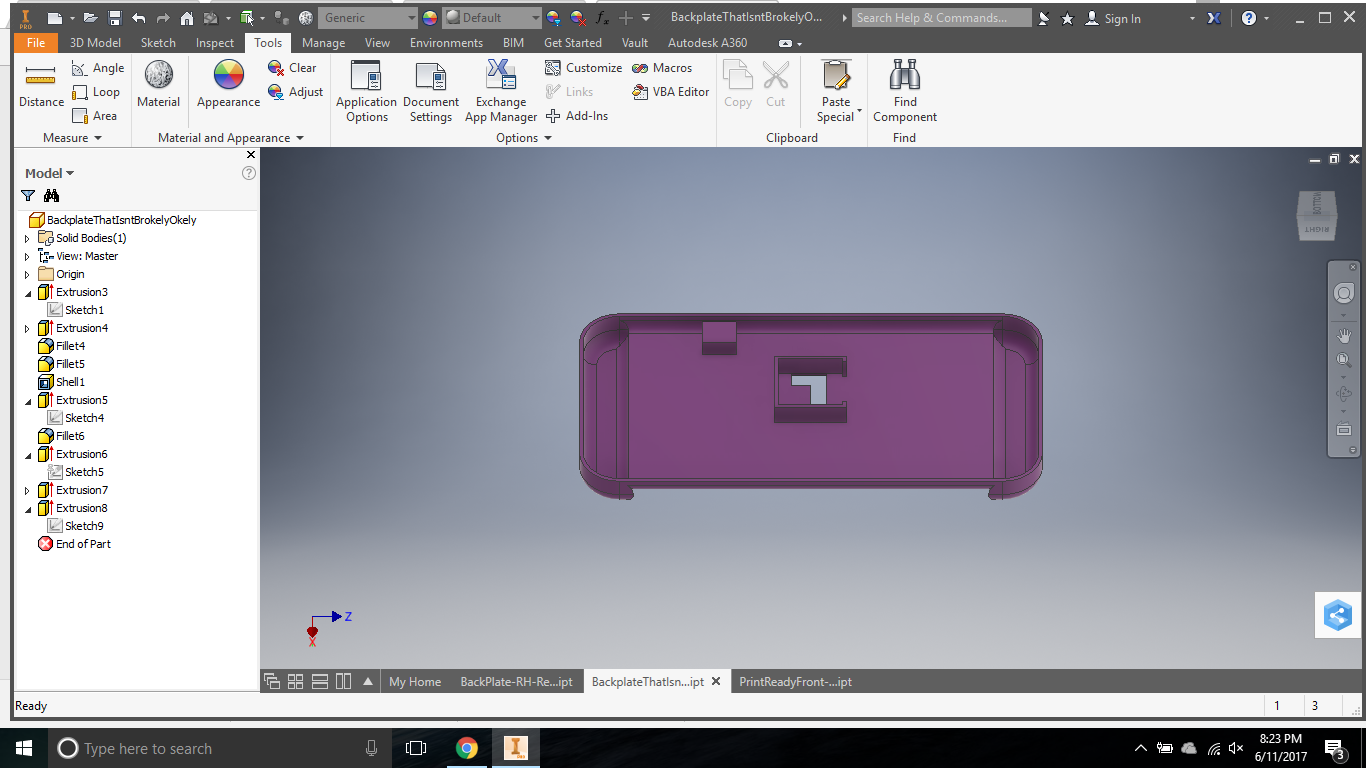The image size is (1366, 768).
Task: Open Application Options
Action: [x=366, y=92]
